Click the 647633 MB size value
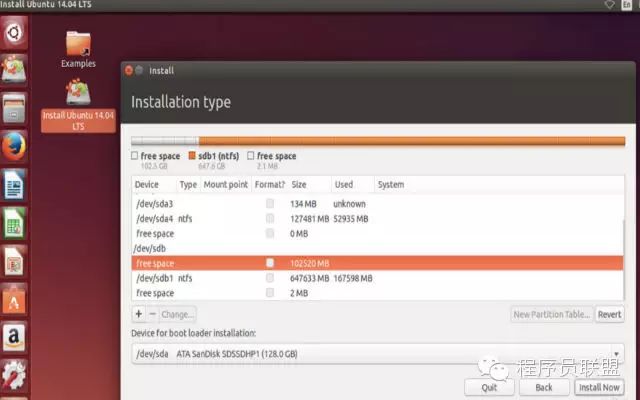Viewport: 640px width, 400px height. pos(309,278)
